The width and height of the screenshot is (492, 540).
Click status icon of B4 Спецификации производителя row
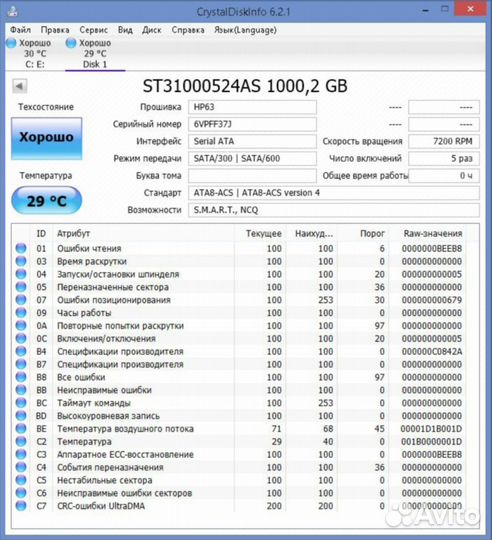(x=21, y=351)
